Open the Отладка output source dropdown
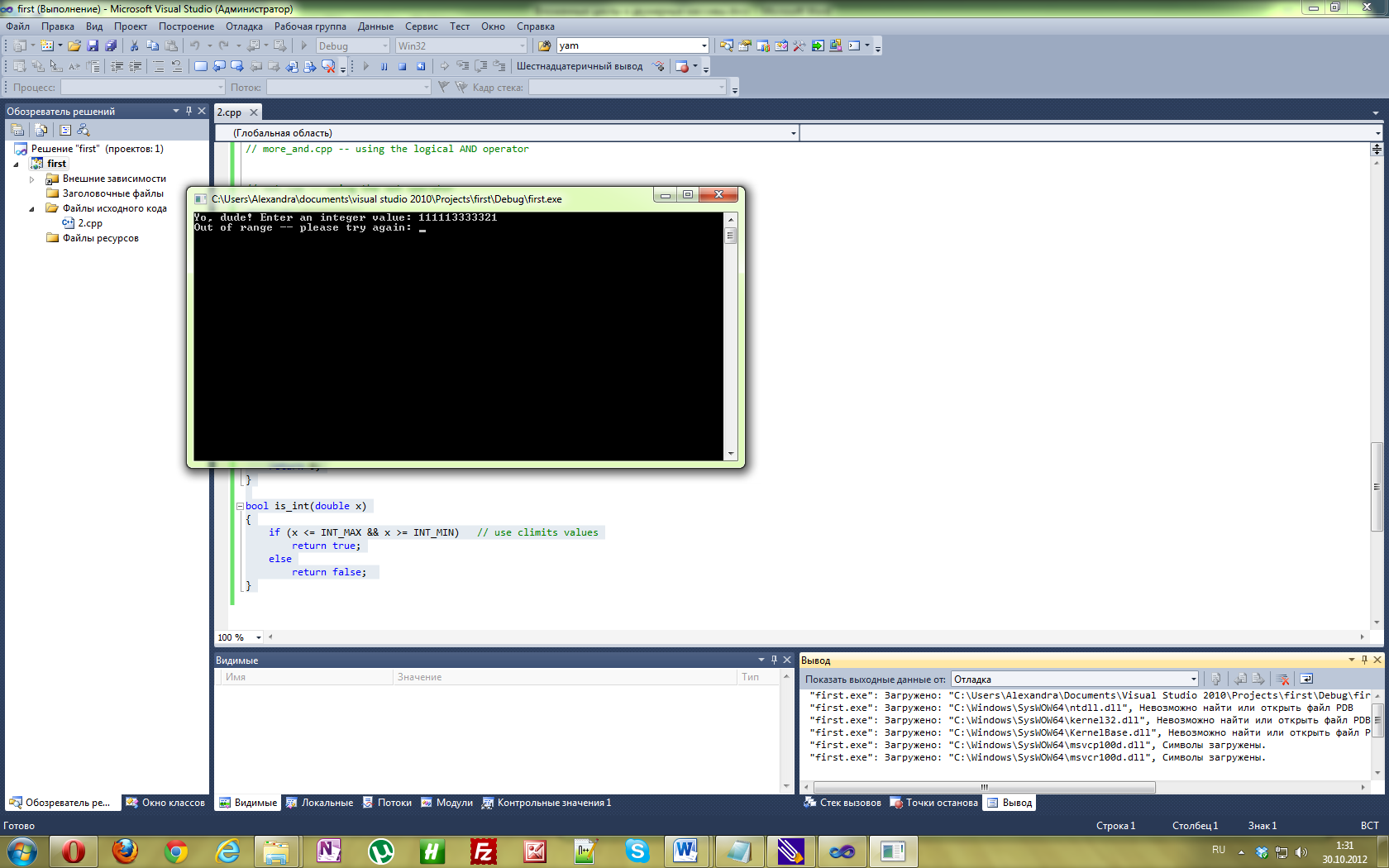Image resolution: width=1389 pixels, height=868 pixels. pos(1075,679)
